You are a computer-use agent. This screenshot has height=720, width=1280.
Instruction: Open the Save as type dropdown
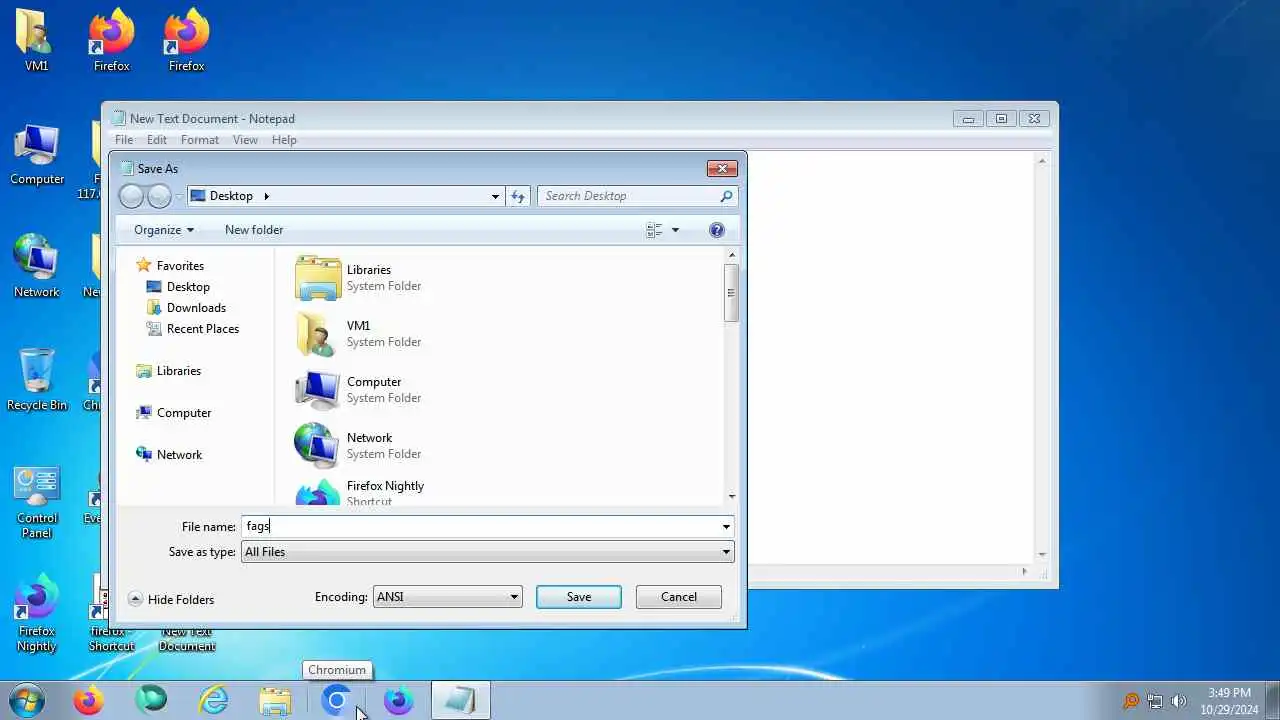(488, 552)
